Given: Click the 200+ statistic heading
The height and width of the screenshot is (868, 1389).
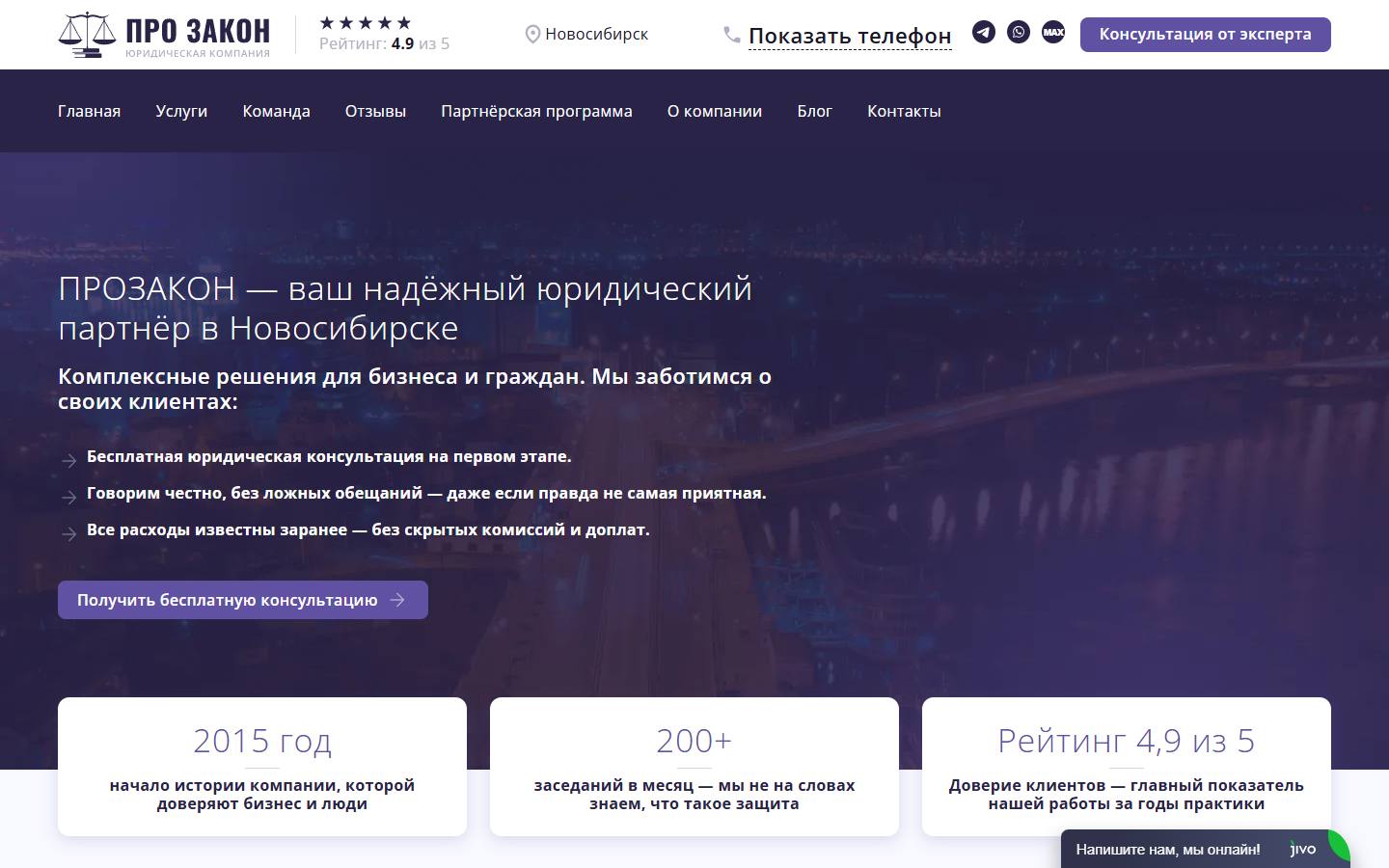Looking at the screenshot, I should [x=694, y=741].
